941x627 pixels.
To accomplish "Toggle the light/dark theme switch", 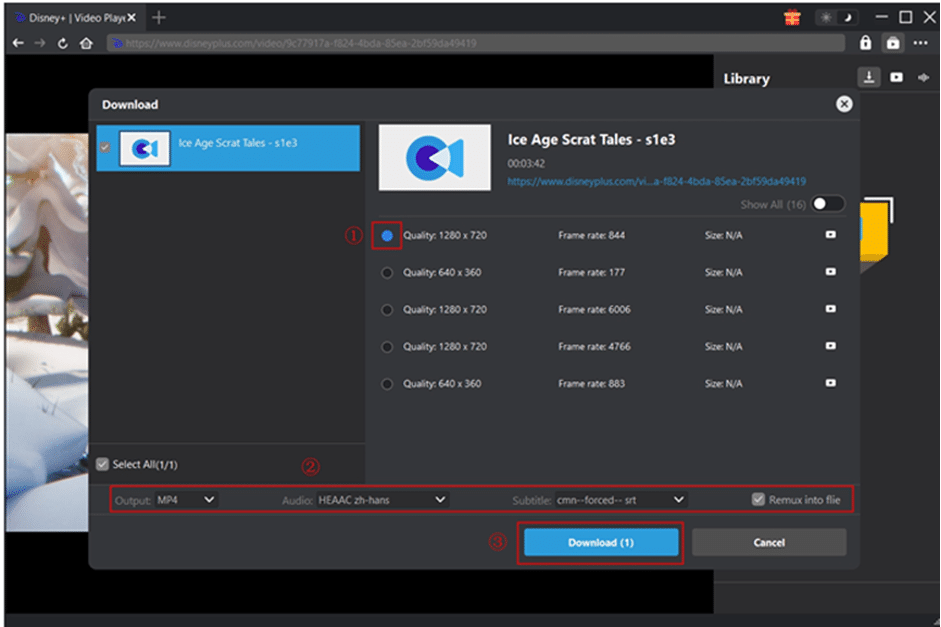I will coord(837,18).
